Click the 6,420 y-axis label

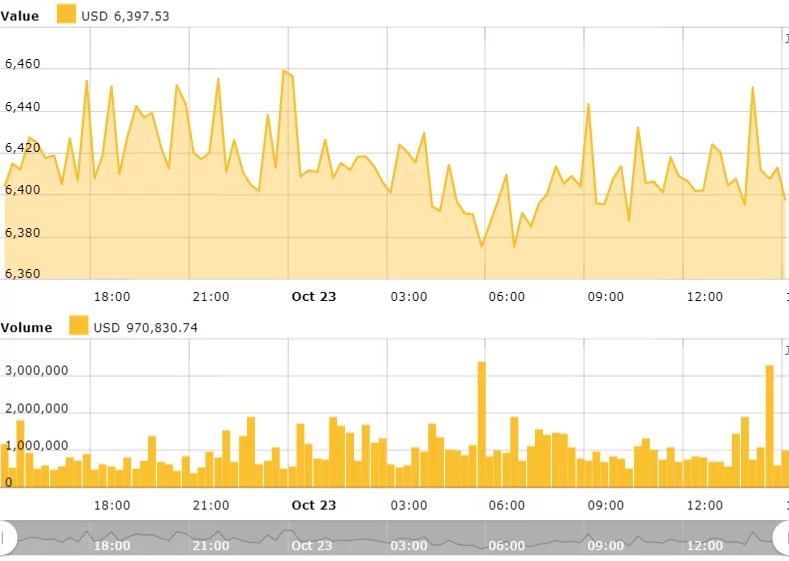click(x=23, y=148)
